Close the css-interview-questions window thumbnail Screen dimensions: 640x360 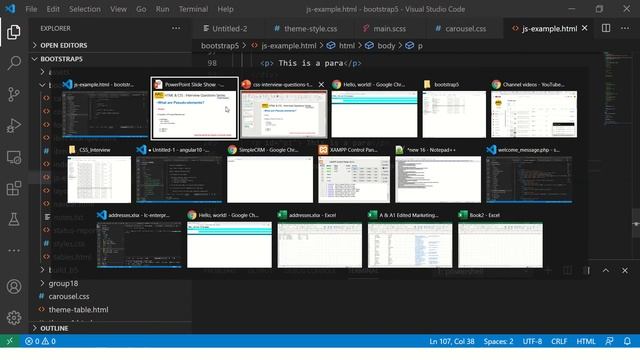click(x=321, y=84)
